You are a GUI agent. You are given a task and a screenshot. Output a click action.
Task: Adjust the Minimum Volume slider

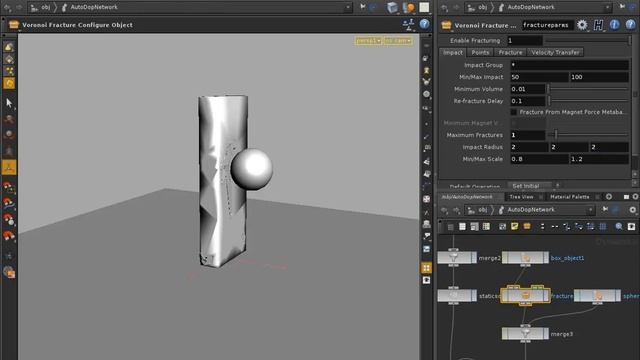pos(588,89)
